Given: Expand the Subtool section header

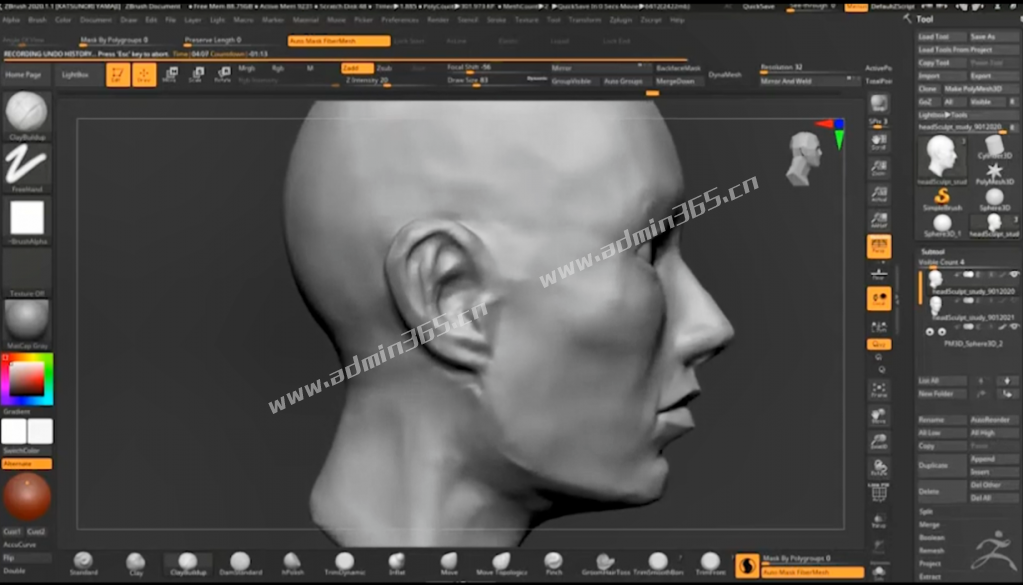Looking at the screenshot, I should (x=933, y=252).
